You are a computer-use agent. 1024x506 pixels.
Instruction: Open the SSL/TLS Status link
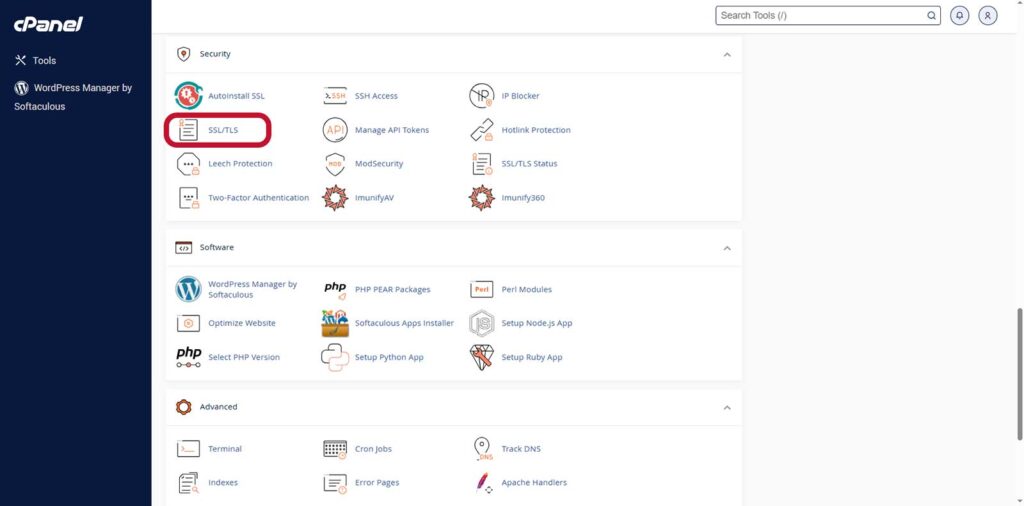coord(530,164)
